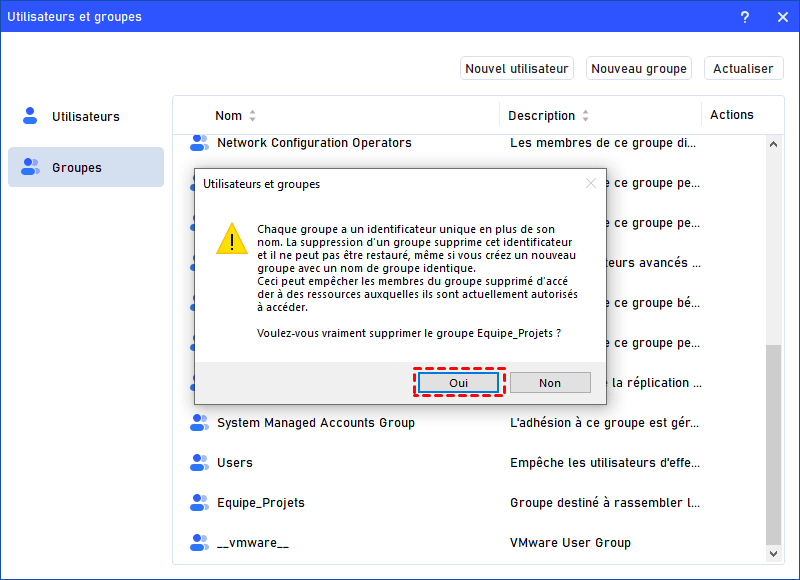Select the Network Configuration Operators row
800x580 pixels.
click(x=469, y=143)
